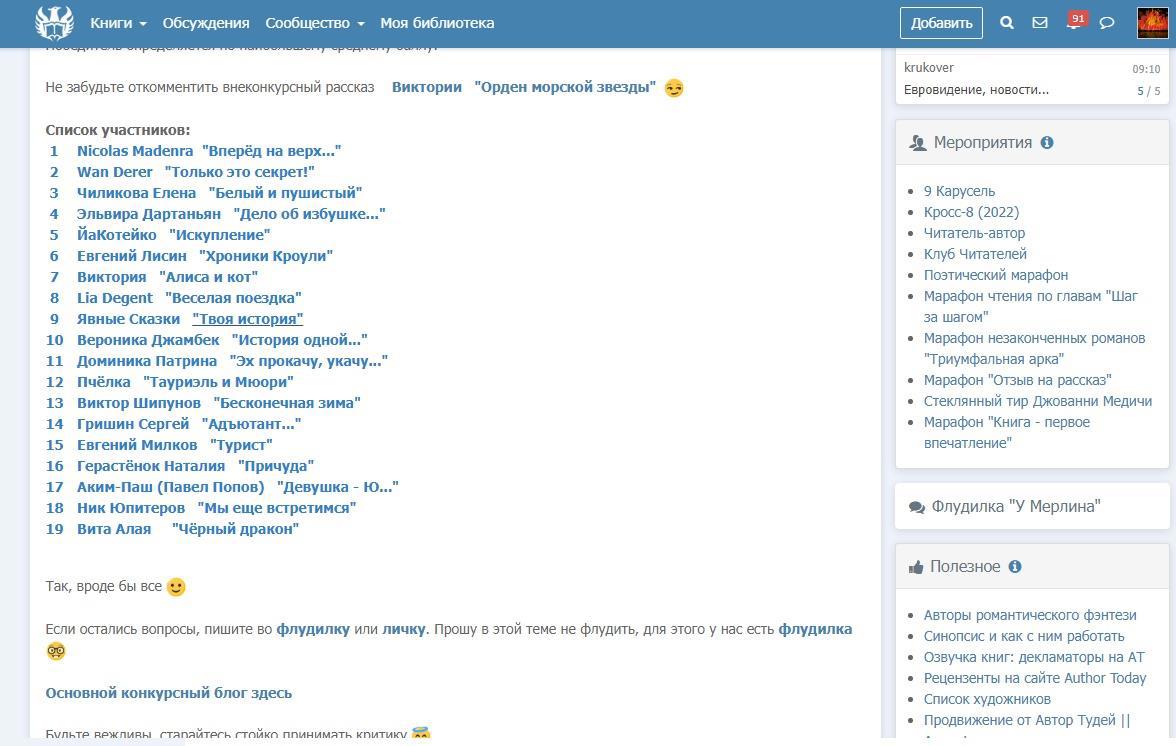This screenshot has height=746, width=1176.
Task: Open author Аким-Паш (Павел Попов)
Action: [170, 487]
